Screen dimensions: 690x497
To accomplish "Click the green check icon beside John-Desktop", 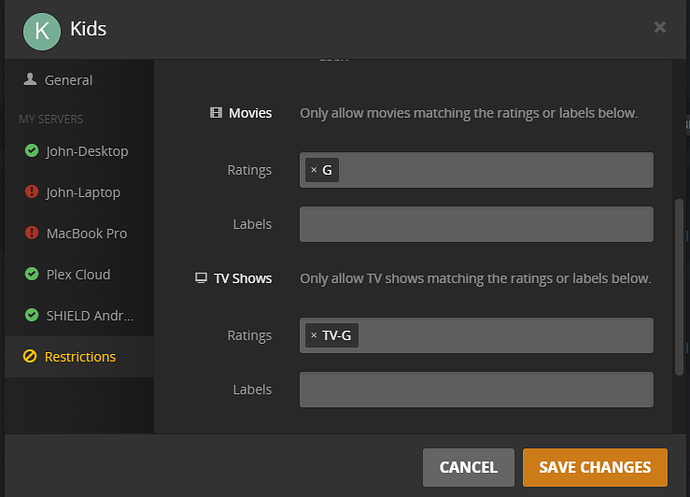I will click(31, 151).
